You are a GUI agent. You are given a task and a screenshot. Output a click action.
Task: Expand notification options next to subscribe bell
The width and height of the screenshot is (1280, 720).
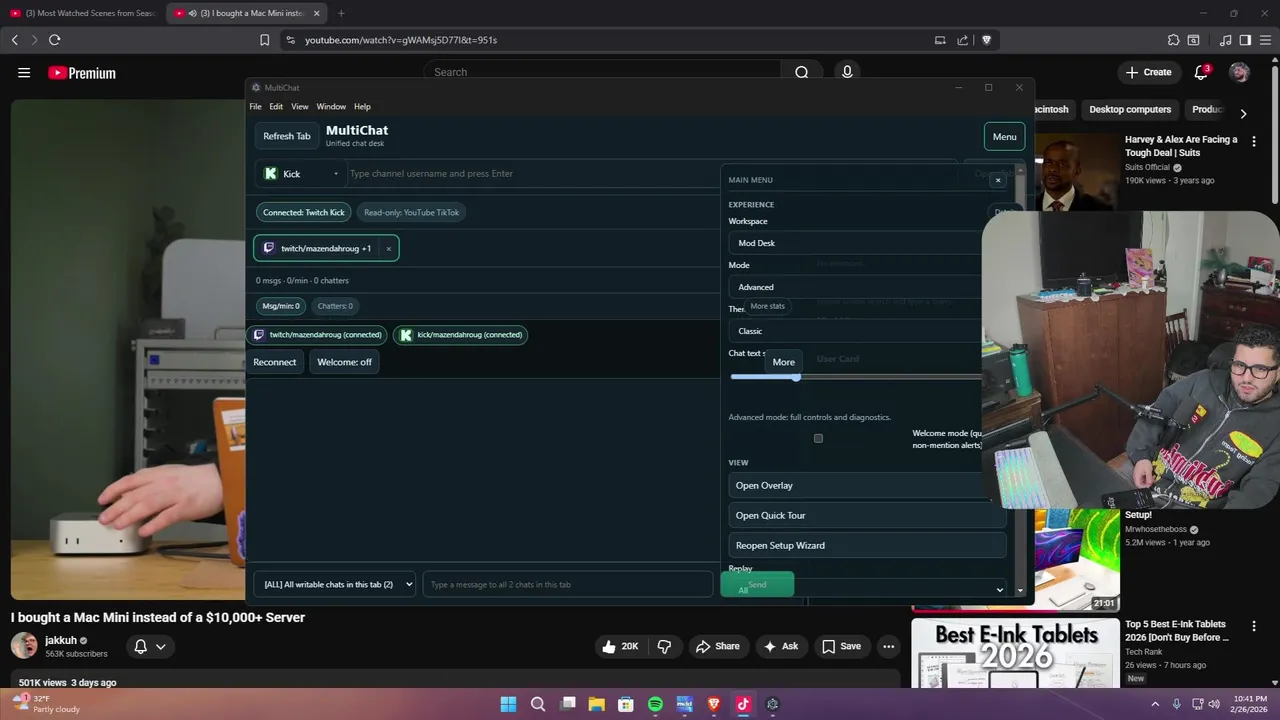click(x=160, y=646)
